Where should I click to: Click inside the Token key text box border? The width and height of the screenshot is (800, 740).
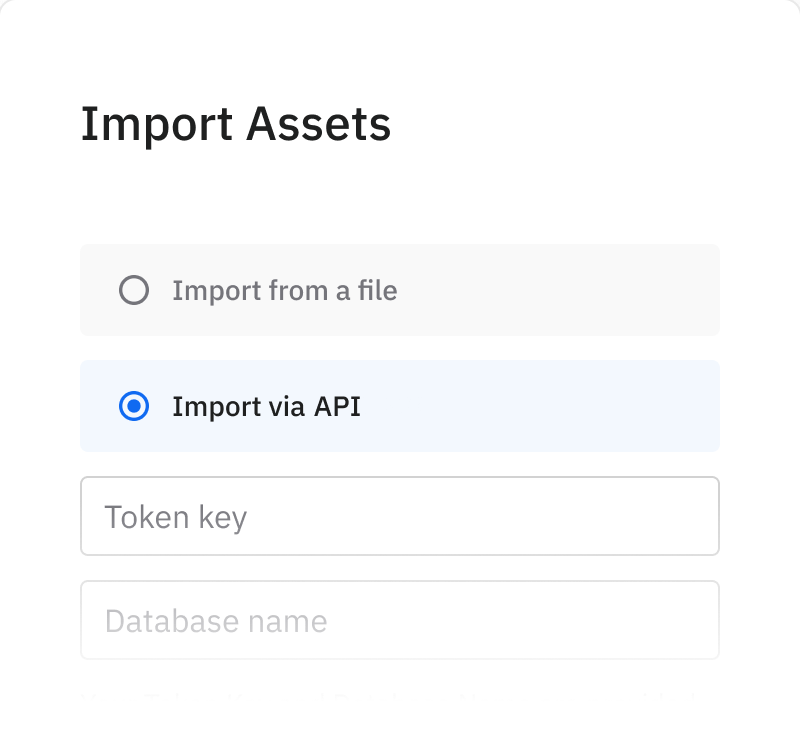tap(400, 516)
